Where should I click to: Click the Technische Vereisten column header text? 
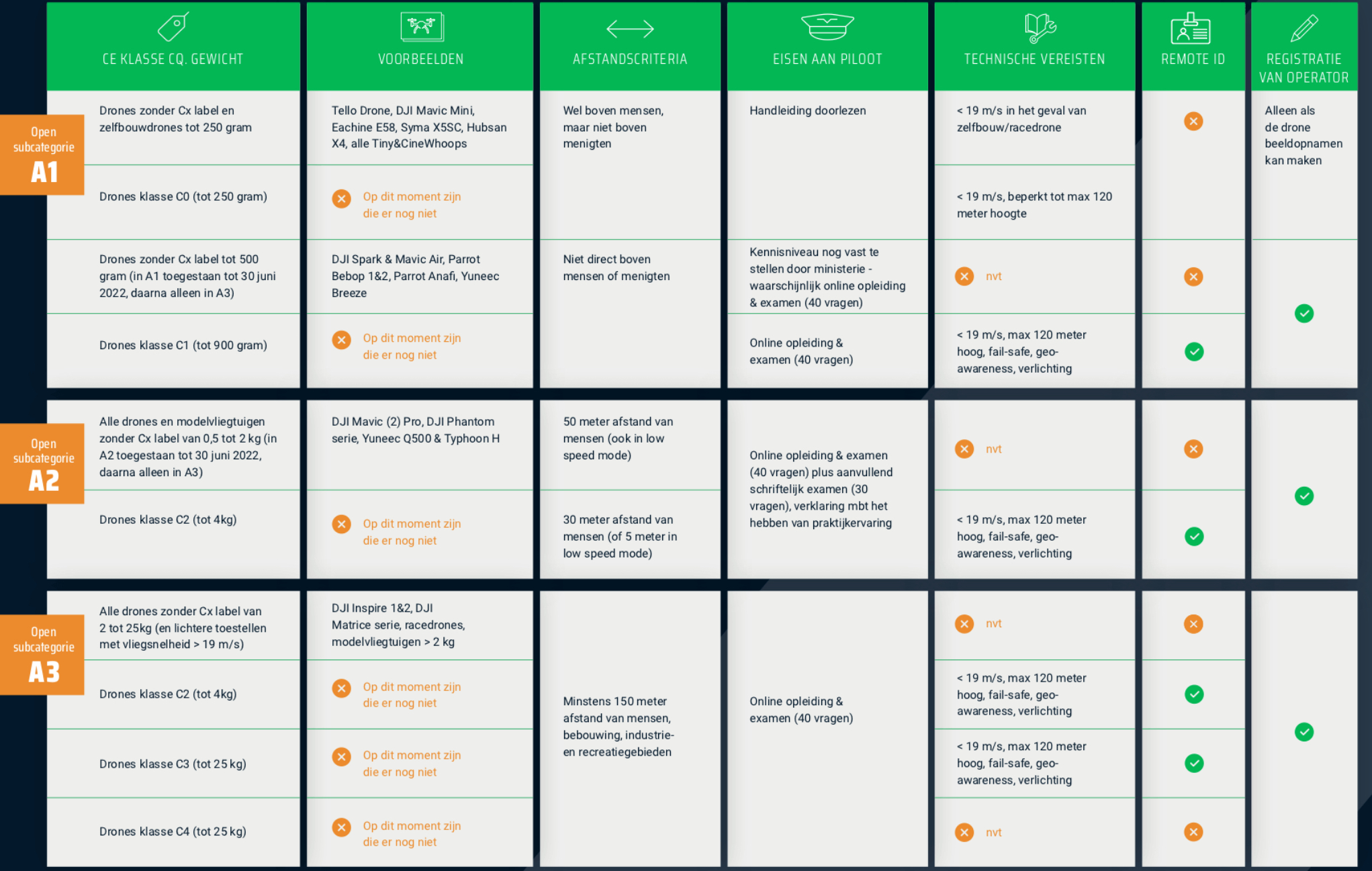1034,59
